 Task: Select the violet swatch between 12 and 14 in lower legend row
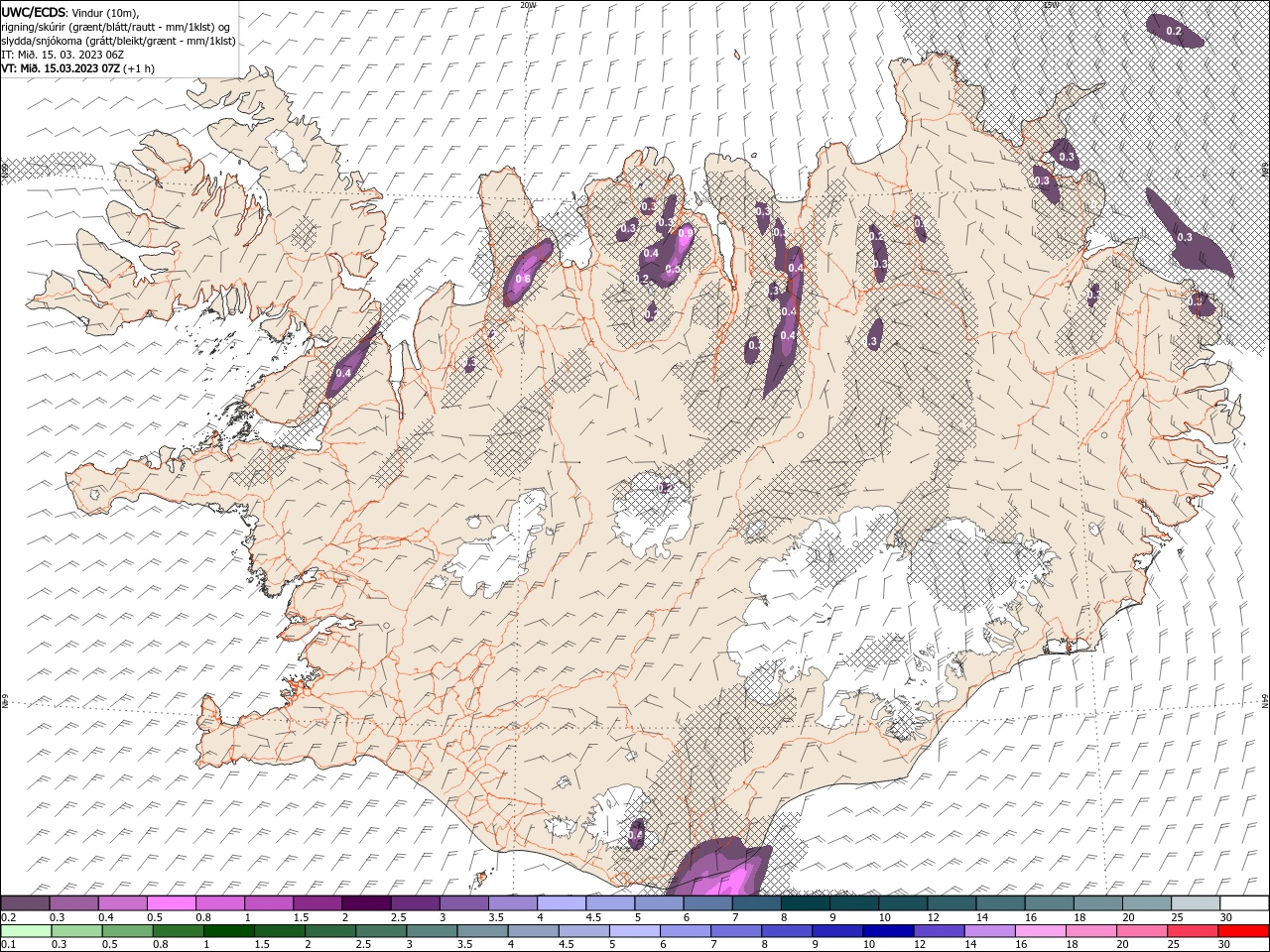point(939,931)
